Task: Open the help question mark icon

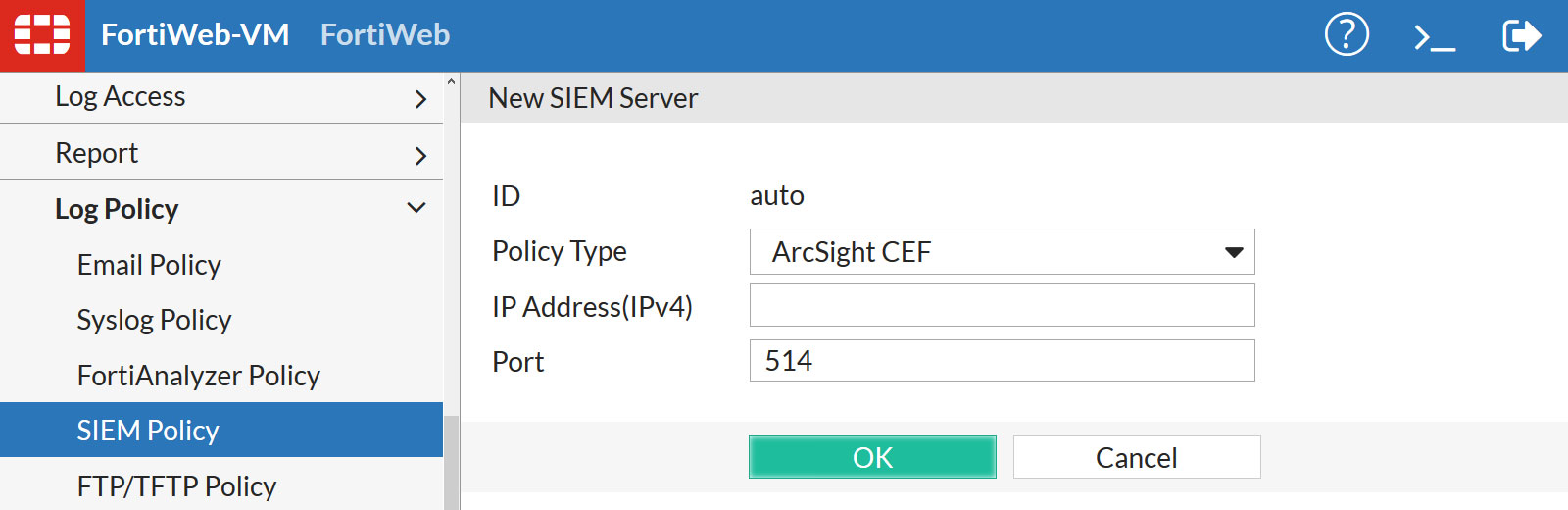Action: click(x=1347, y=35)
